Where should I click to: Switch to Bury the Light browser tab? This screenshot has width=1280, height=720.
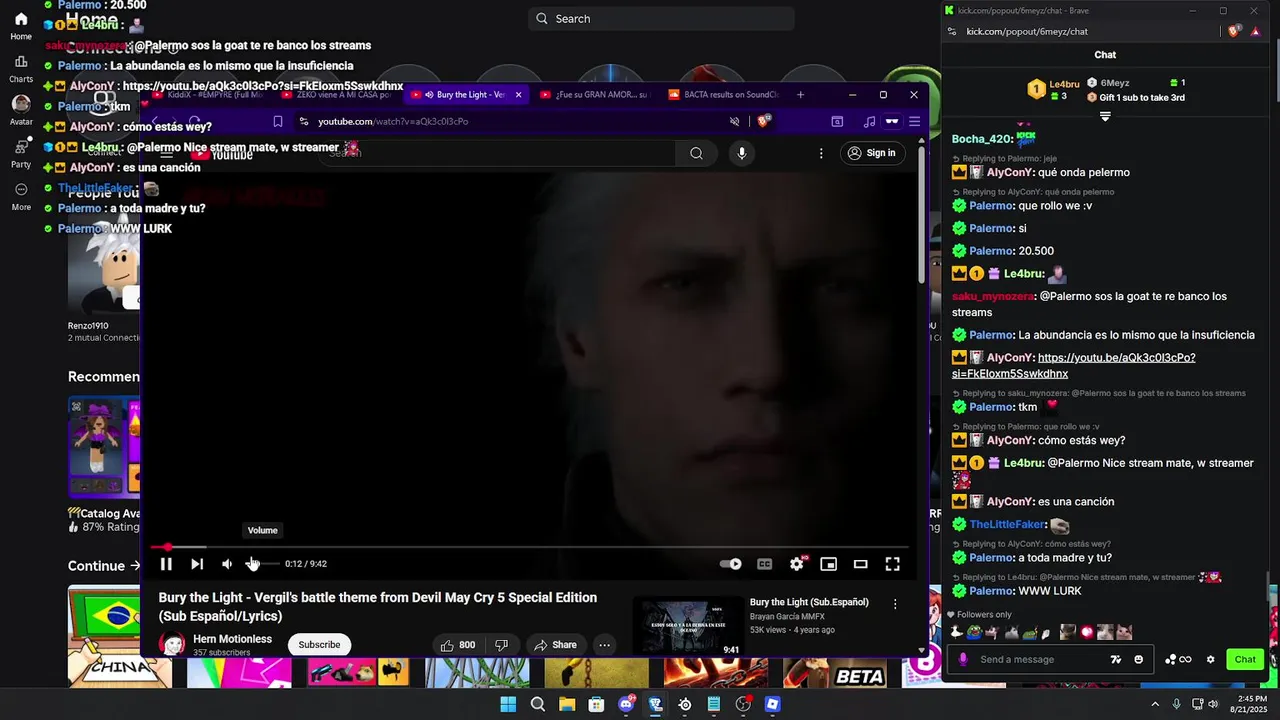[466, 95]
